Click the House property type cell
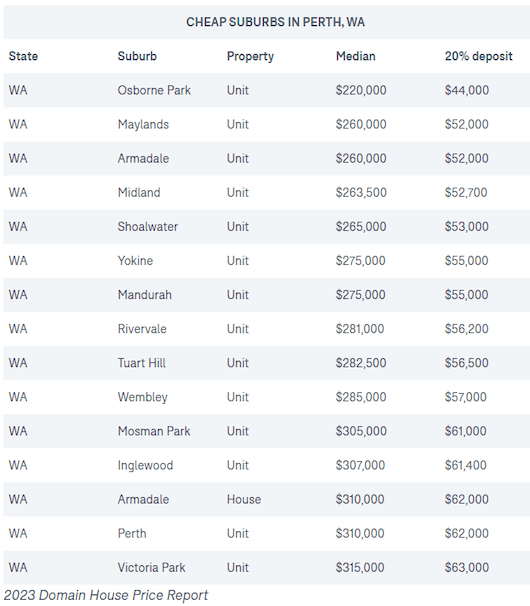Viewport: 530px width, 606px height. pos(244,499)
